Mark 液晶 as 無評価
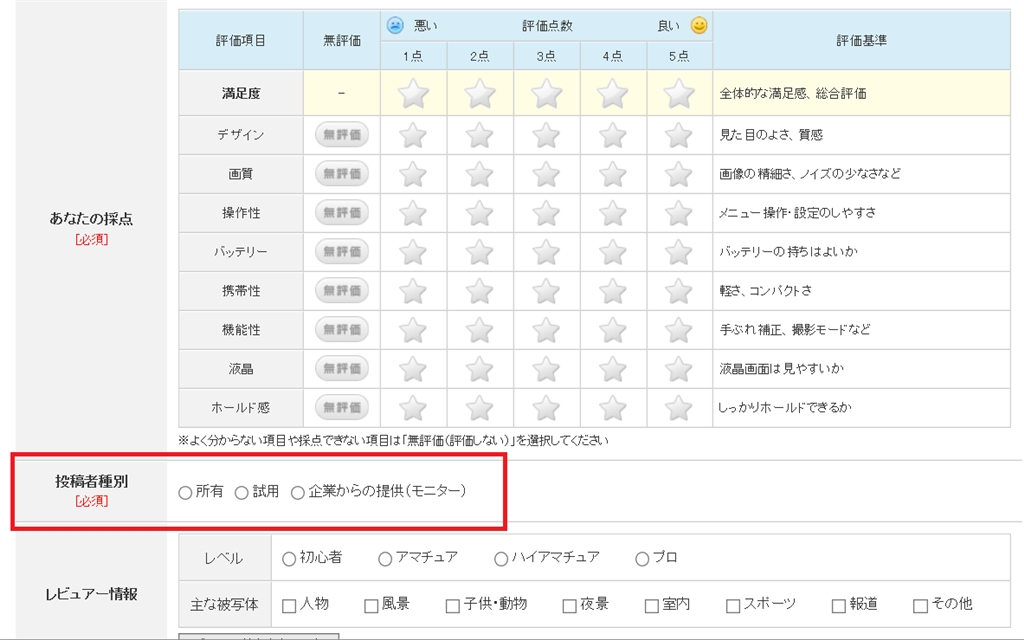 tap(342, 368)
